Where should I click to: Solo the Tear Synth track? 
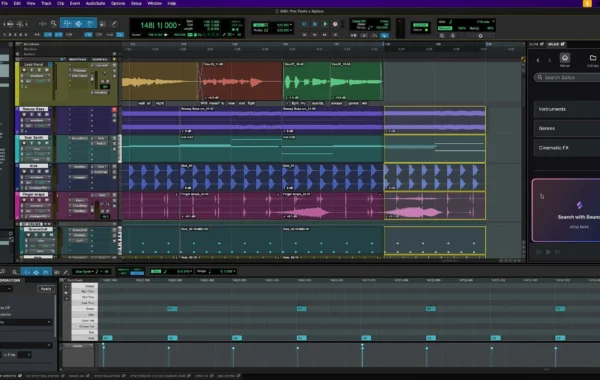tap(39, 143)
